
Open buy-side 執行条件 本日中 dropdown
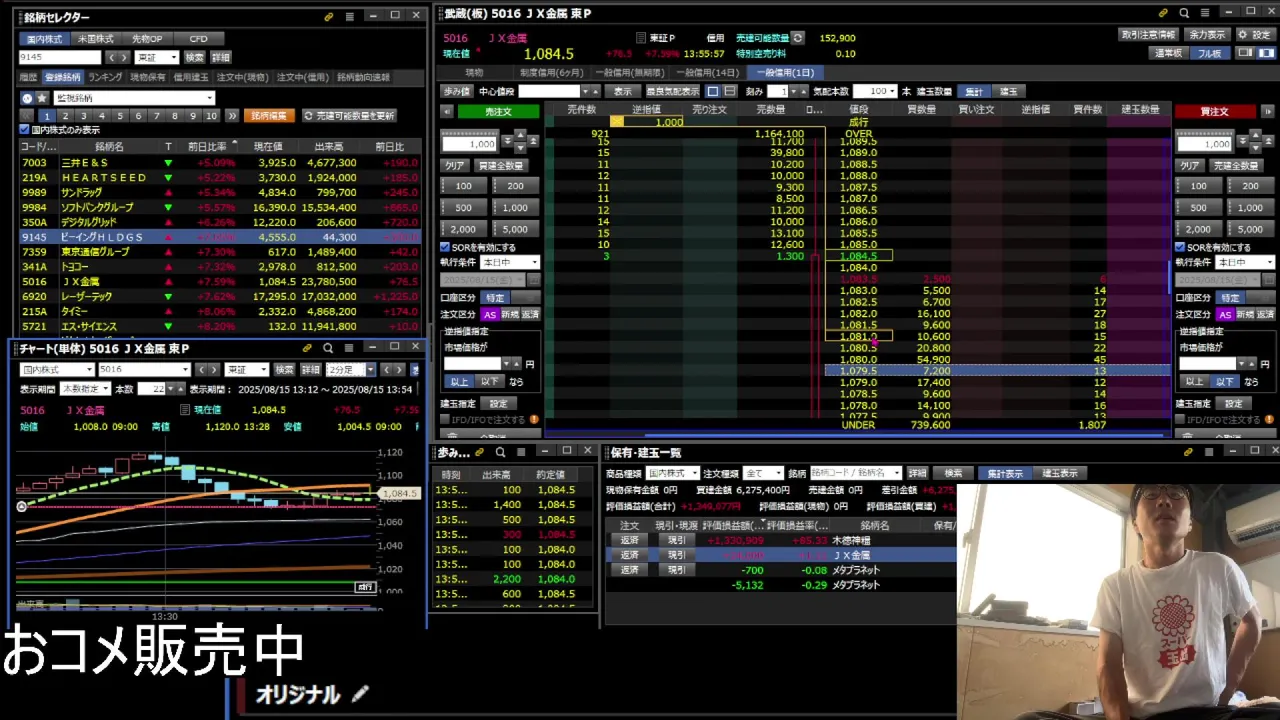(1245, 262)
